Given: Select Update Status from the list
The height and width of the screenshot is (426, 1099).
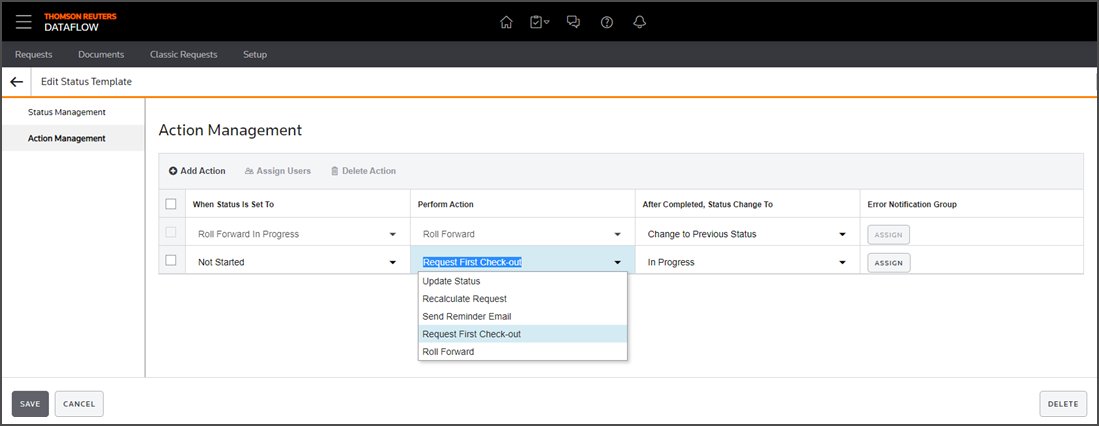Looking at the screenshot, I should [x=522, y=281].
